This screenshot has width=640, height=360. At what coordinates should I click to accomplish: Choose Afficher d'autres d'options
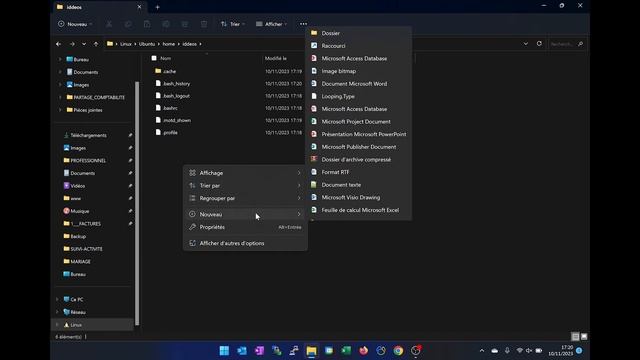(245, 243)
